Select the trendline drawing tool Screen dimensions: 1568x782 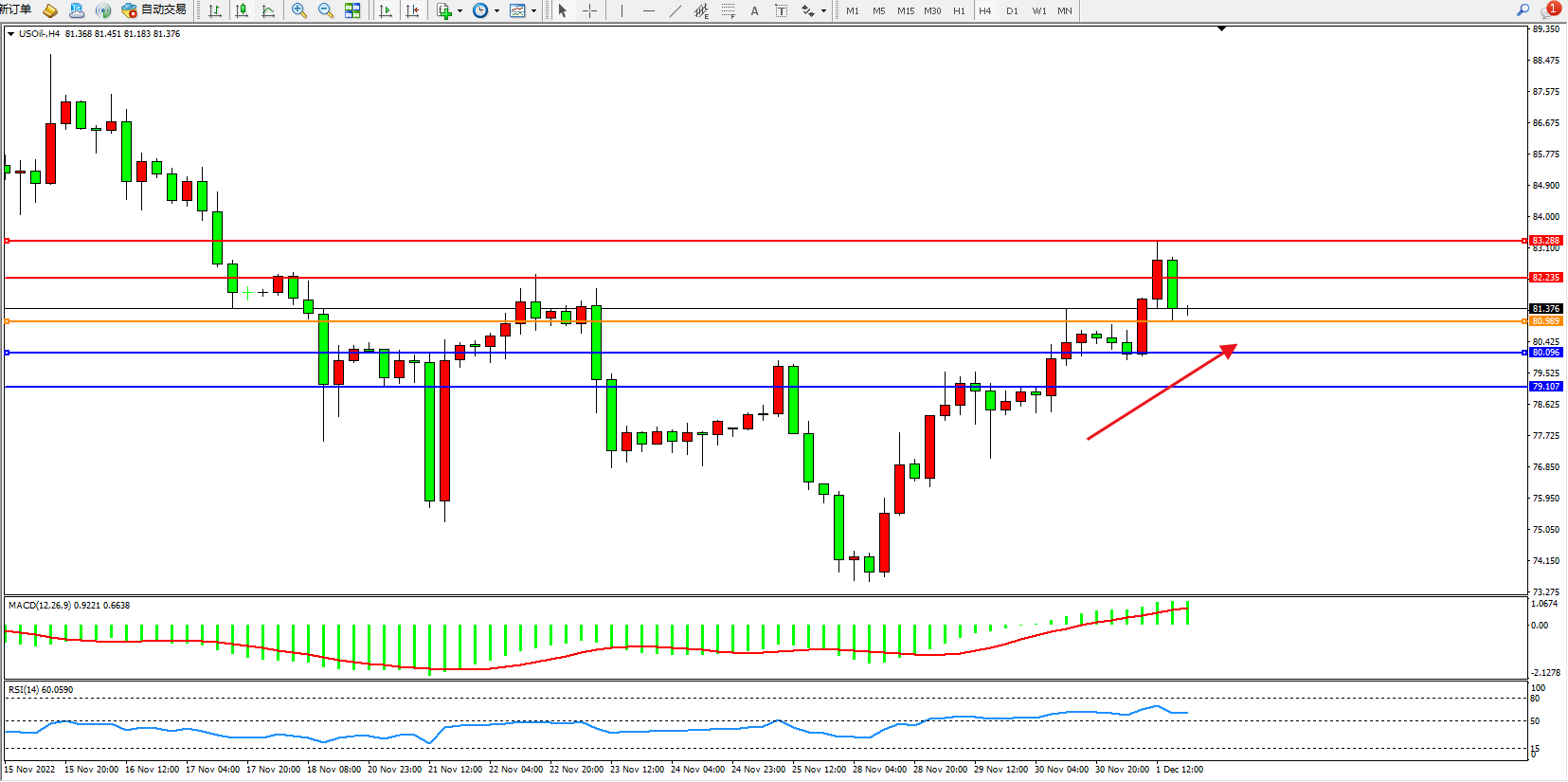click(x=676, y=10)
